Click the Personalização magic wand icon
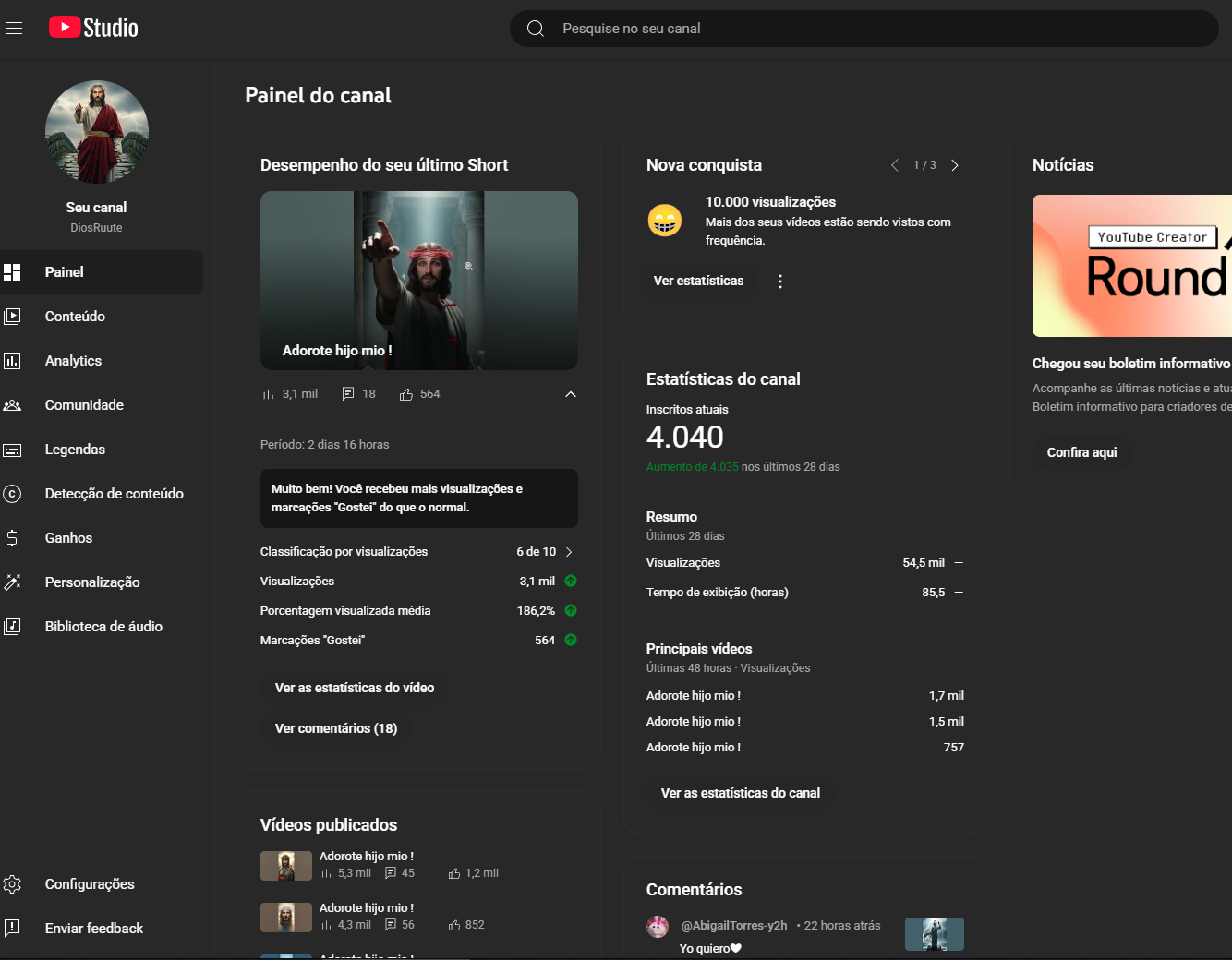Image resolution: width=1232 pixels, height=960 pixels. pos(12,582)
